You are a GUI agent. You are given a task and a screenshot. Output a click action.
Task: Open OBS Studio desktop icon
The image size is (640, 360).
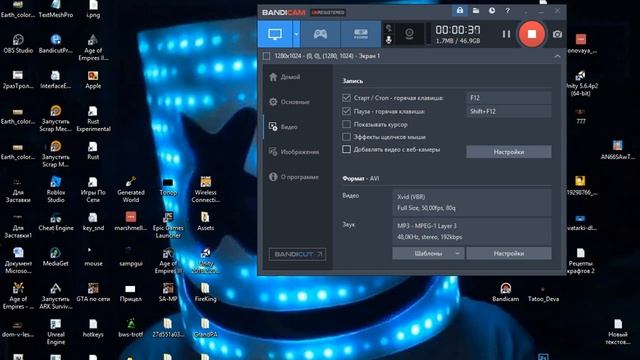click(x=18, y=44)
